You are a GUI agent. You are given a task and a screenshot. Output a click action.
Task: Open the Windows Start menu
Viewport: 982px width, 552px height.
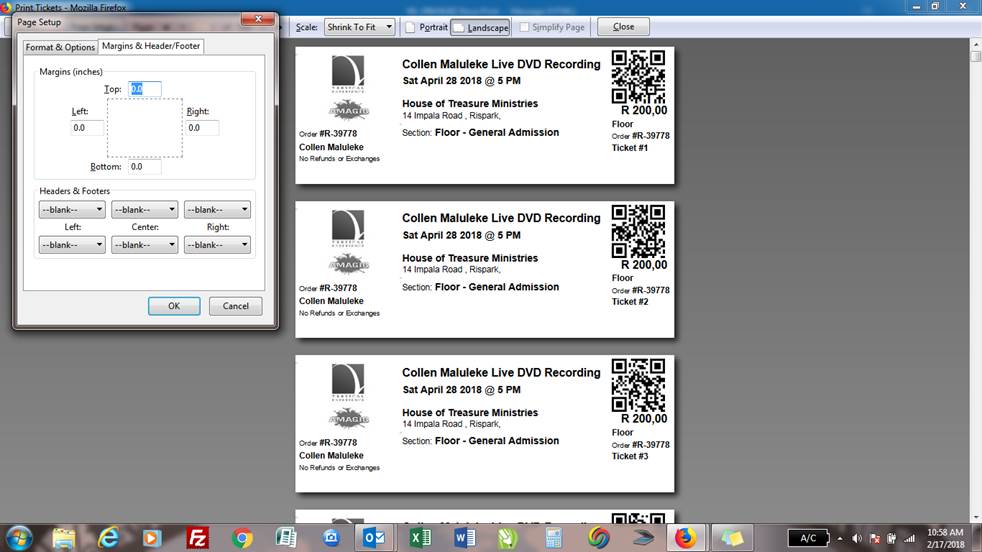coord(19,538)
